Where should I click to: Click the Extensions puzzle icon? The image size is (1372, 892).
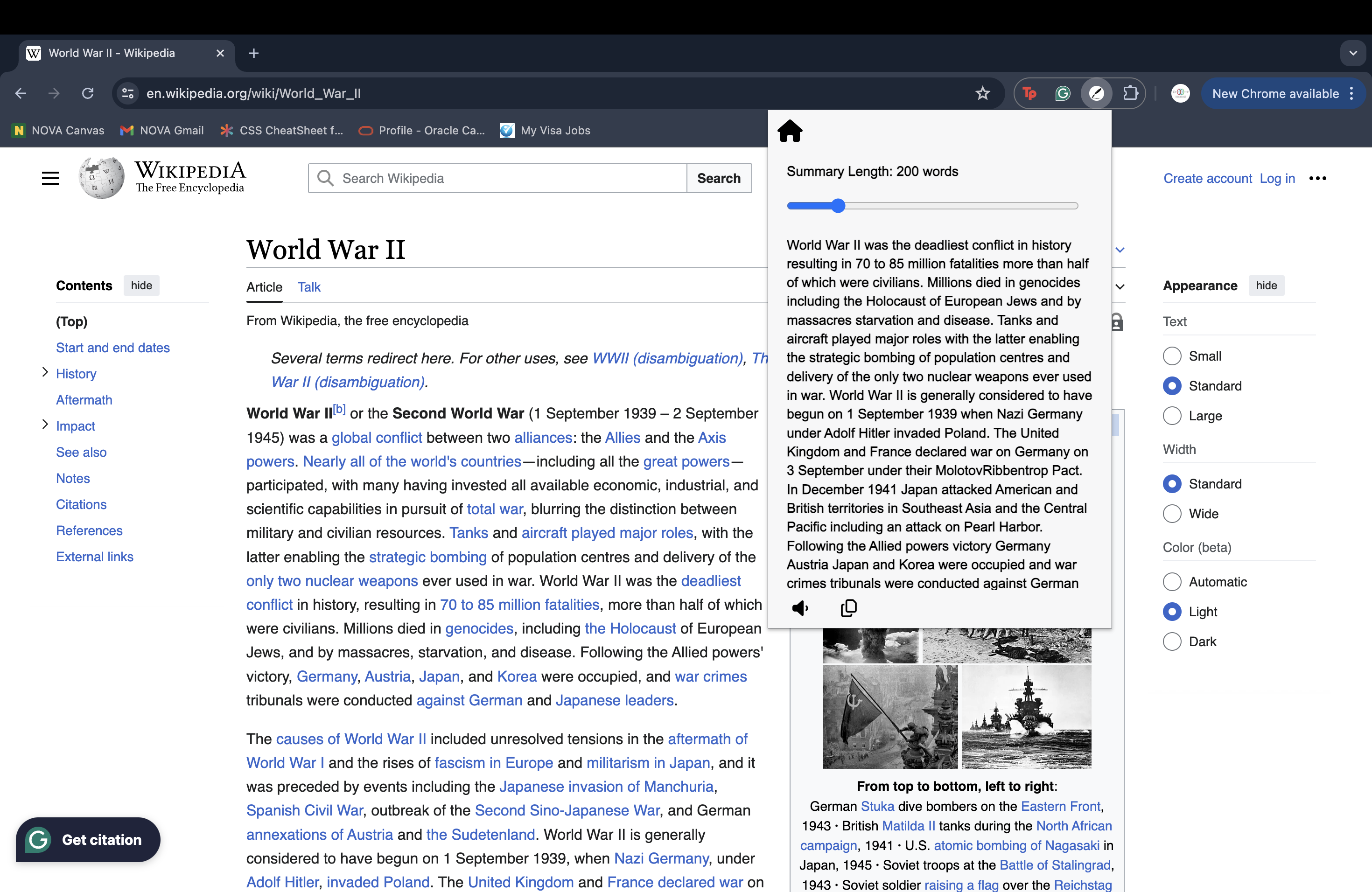point(1130,93)
